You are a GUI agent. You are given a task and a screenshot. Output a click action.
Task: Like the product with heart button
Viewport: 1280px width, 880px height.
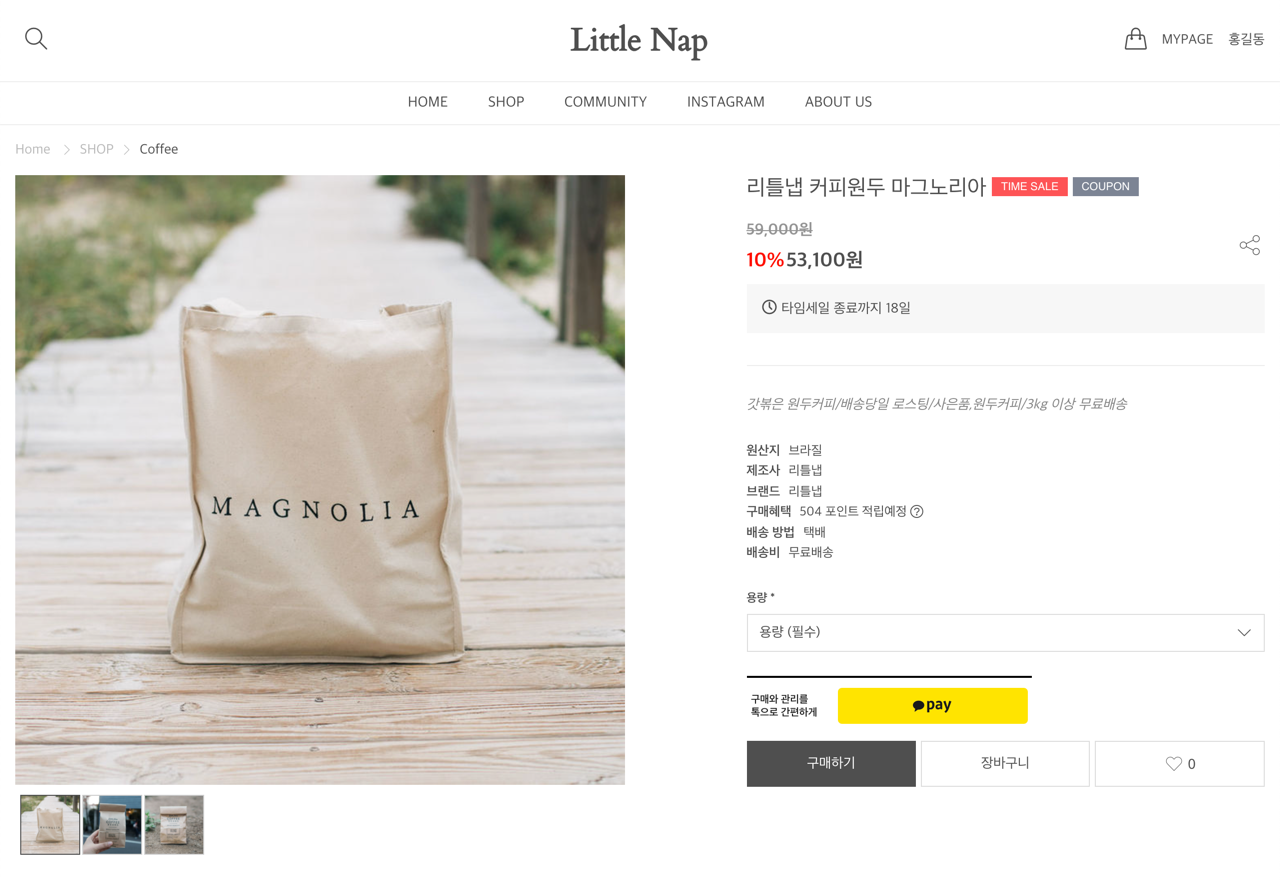pos(1179,764)
